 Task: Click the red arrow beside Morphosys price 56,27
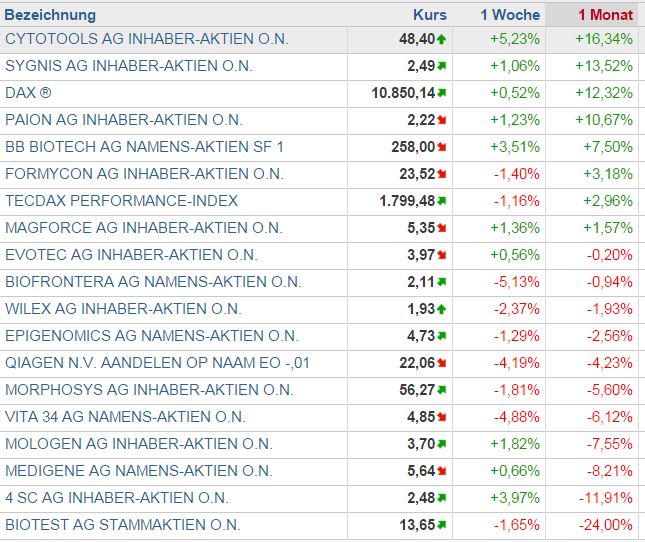tap(441, 390)
